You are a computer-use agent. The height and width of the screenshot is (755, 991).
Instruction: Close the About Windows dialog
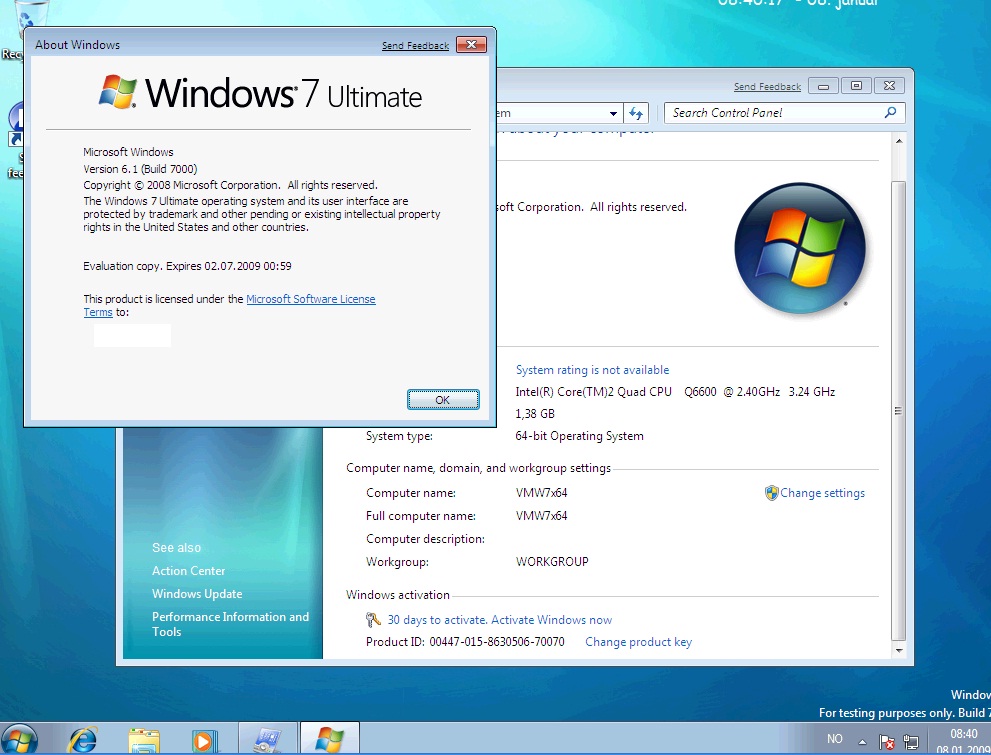click(x=471, y=45)
